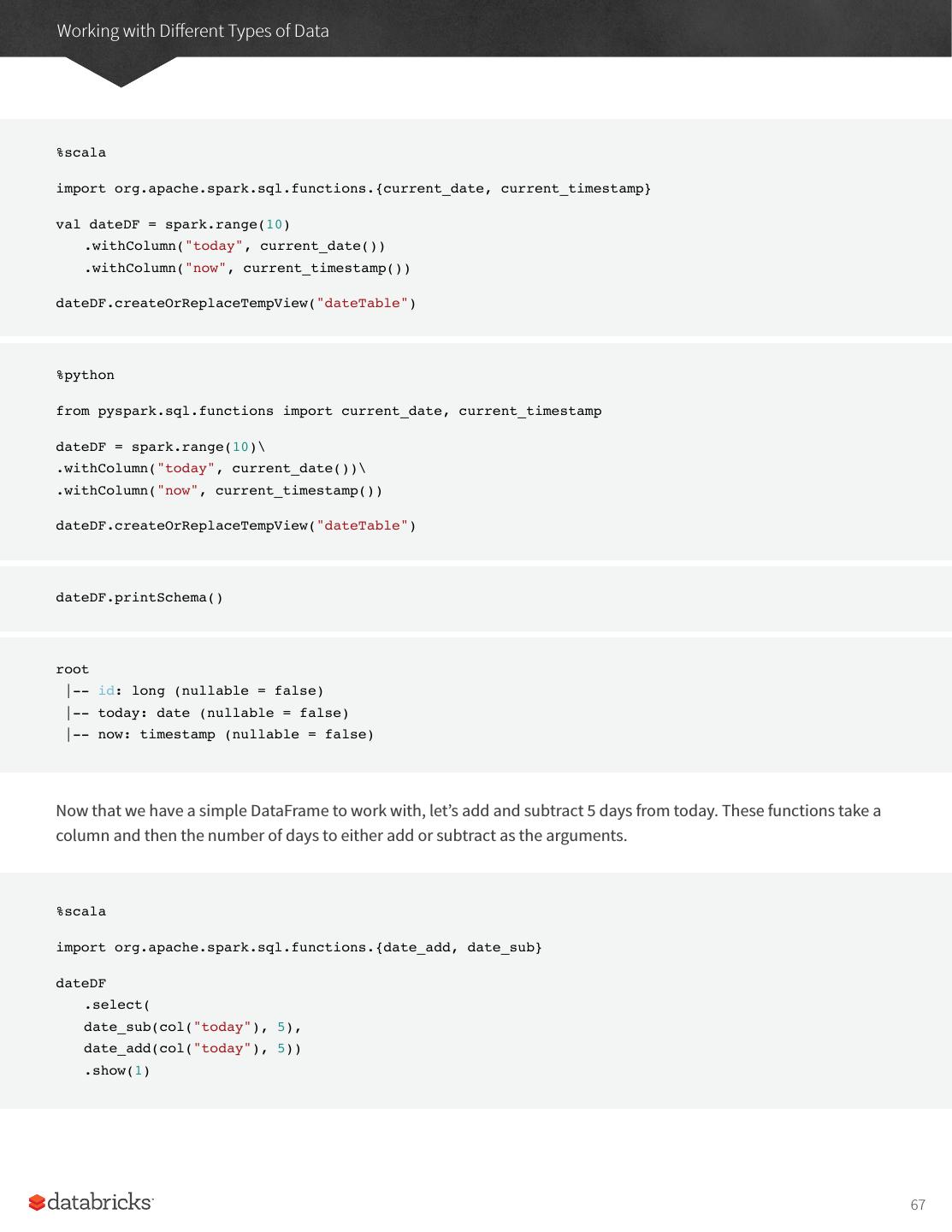Image resolution: width=952 pixels, height=1232 pixels.
Task: Click the dateDF.printSchema() code line
Action: click(x=139, y=598)
